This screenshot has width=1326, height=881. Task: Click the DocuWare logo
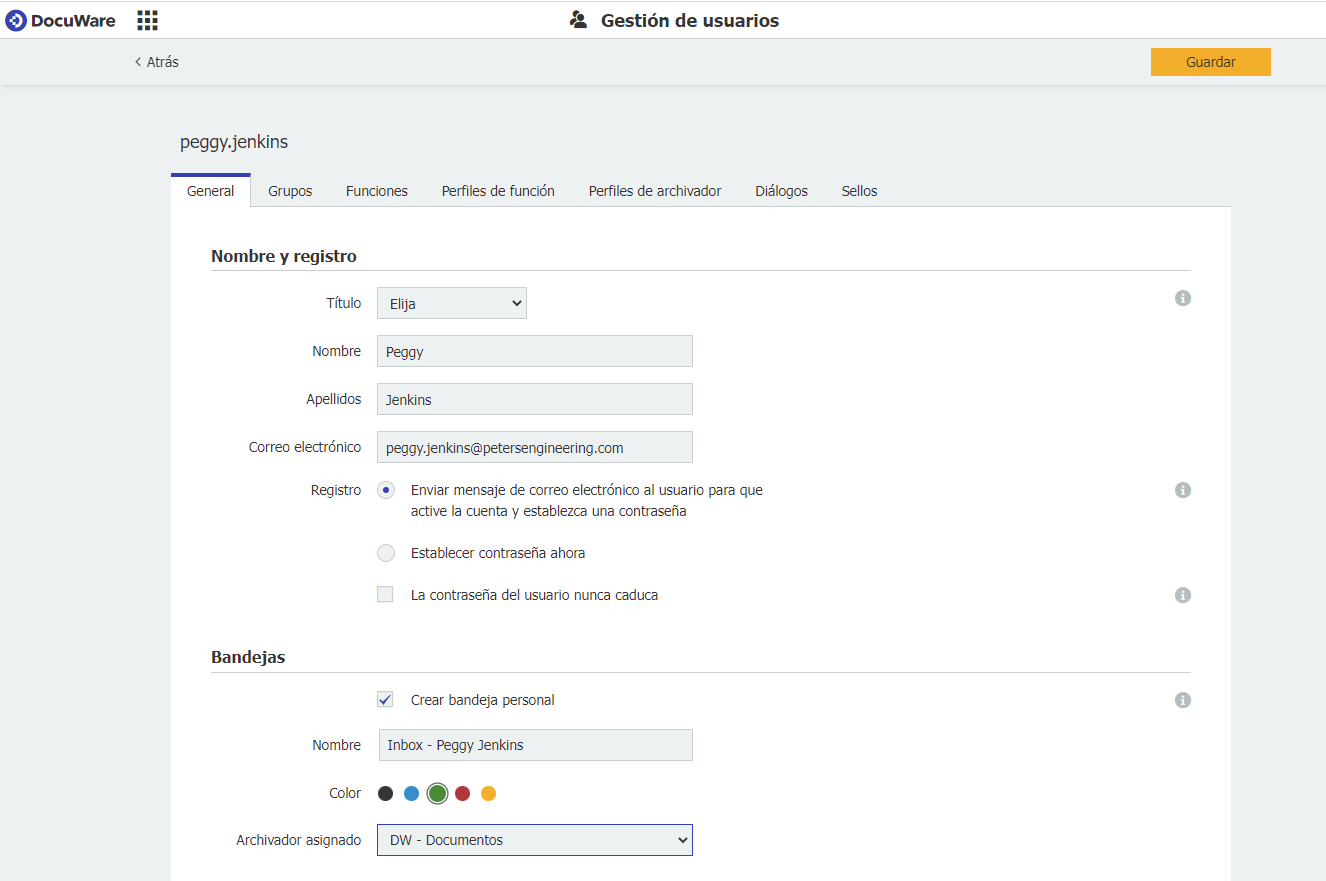(60, 20)
